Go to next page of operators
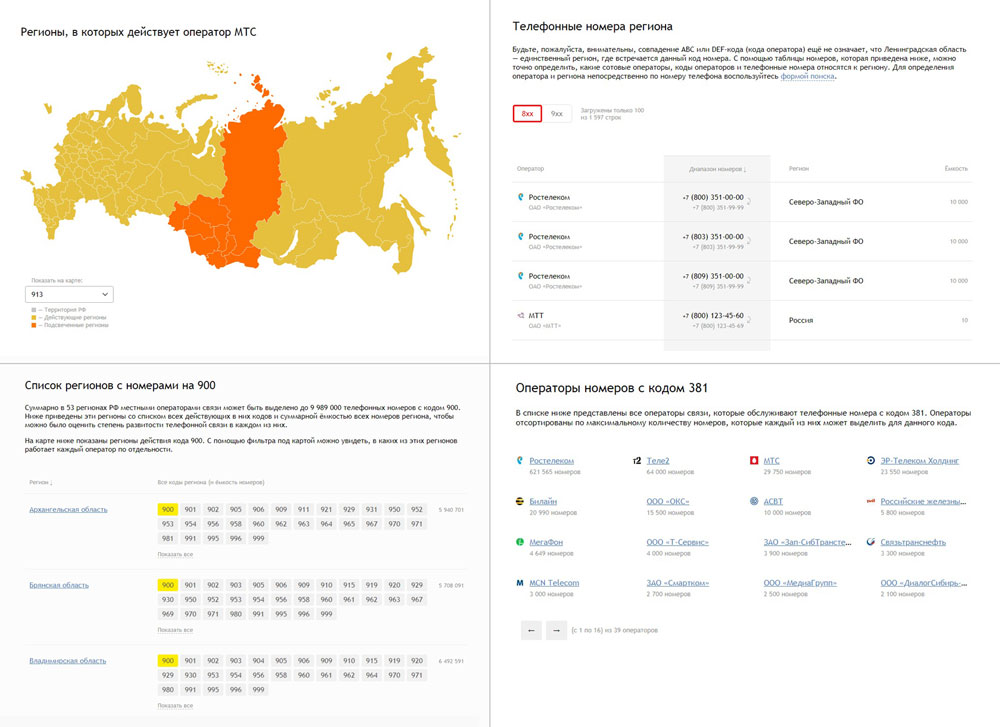Viewport: 1000px width, 727px height. pos(554,630)
